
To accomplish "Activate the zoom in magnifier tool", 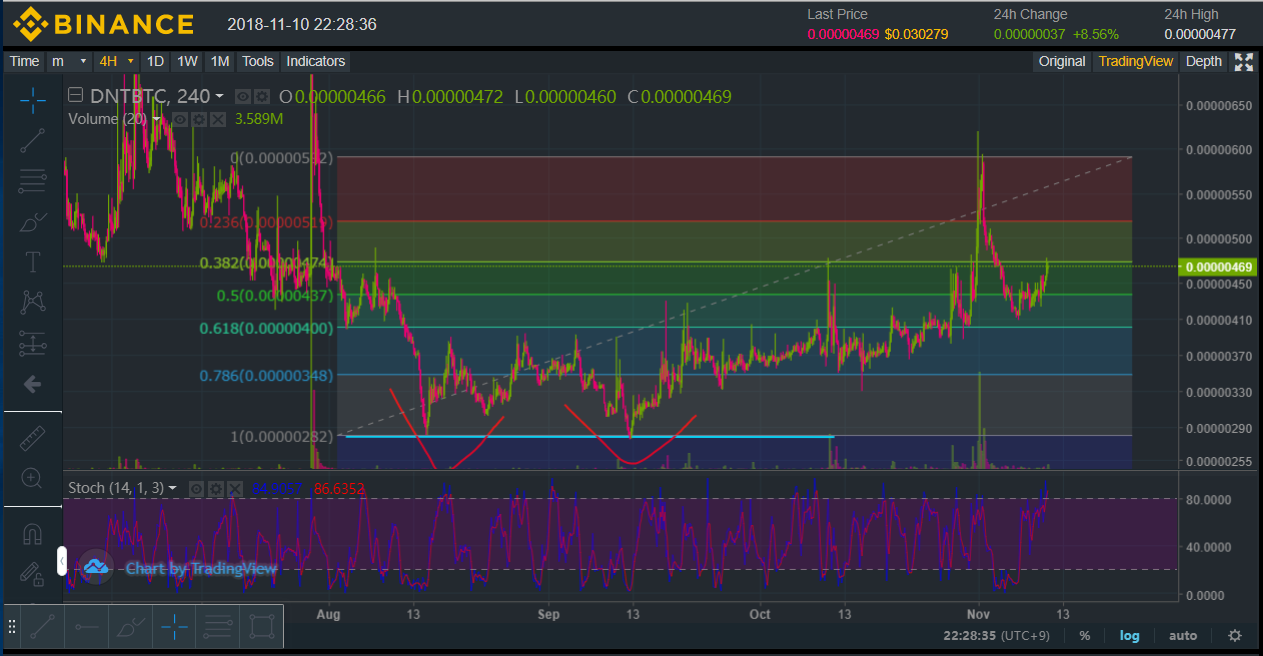I will point(32,478).
